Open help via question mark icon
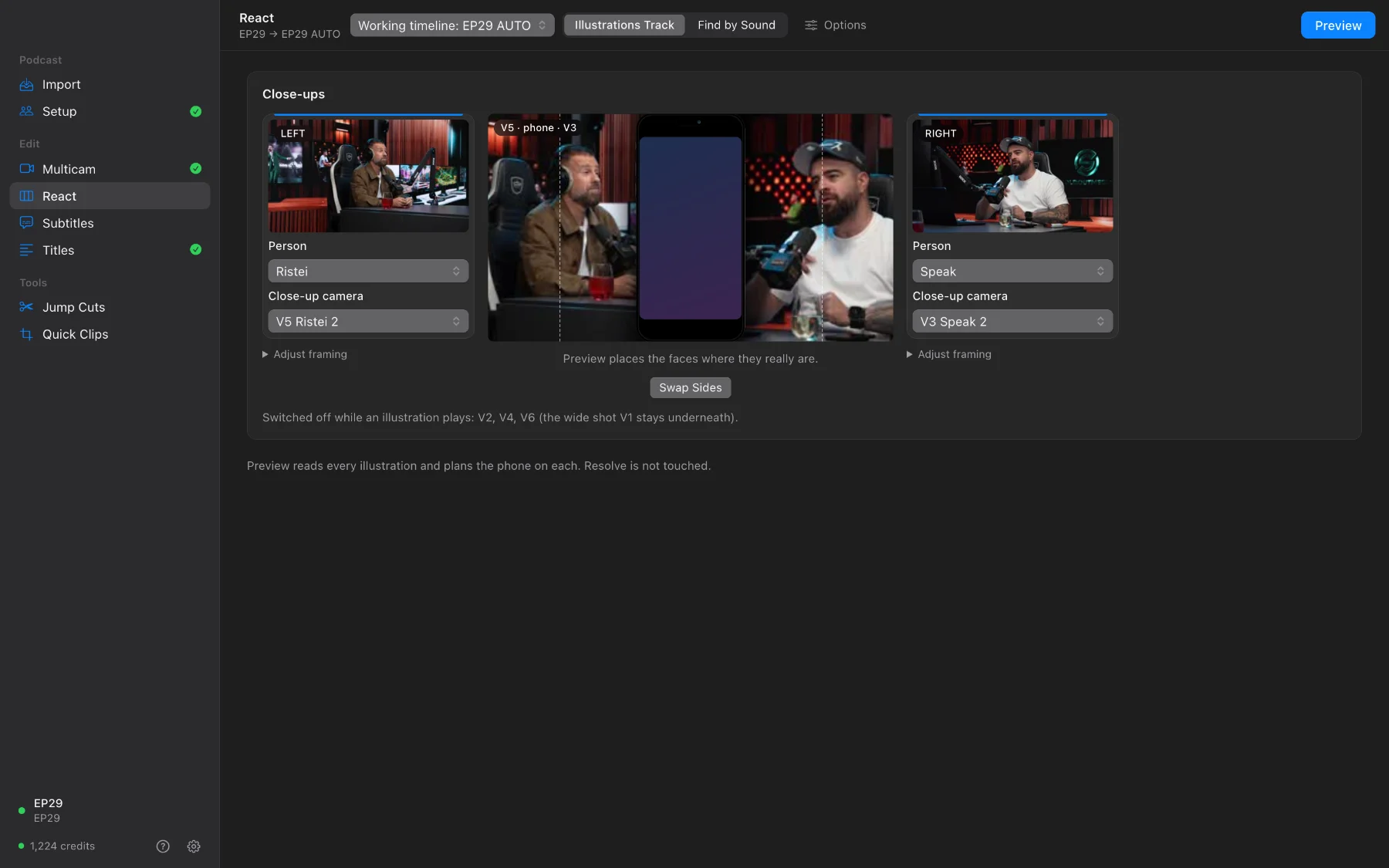1389x868 pixels. (163, 846)
